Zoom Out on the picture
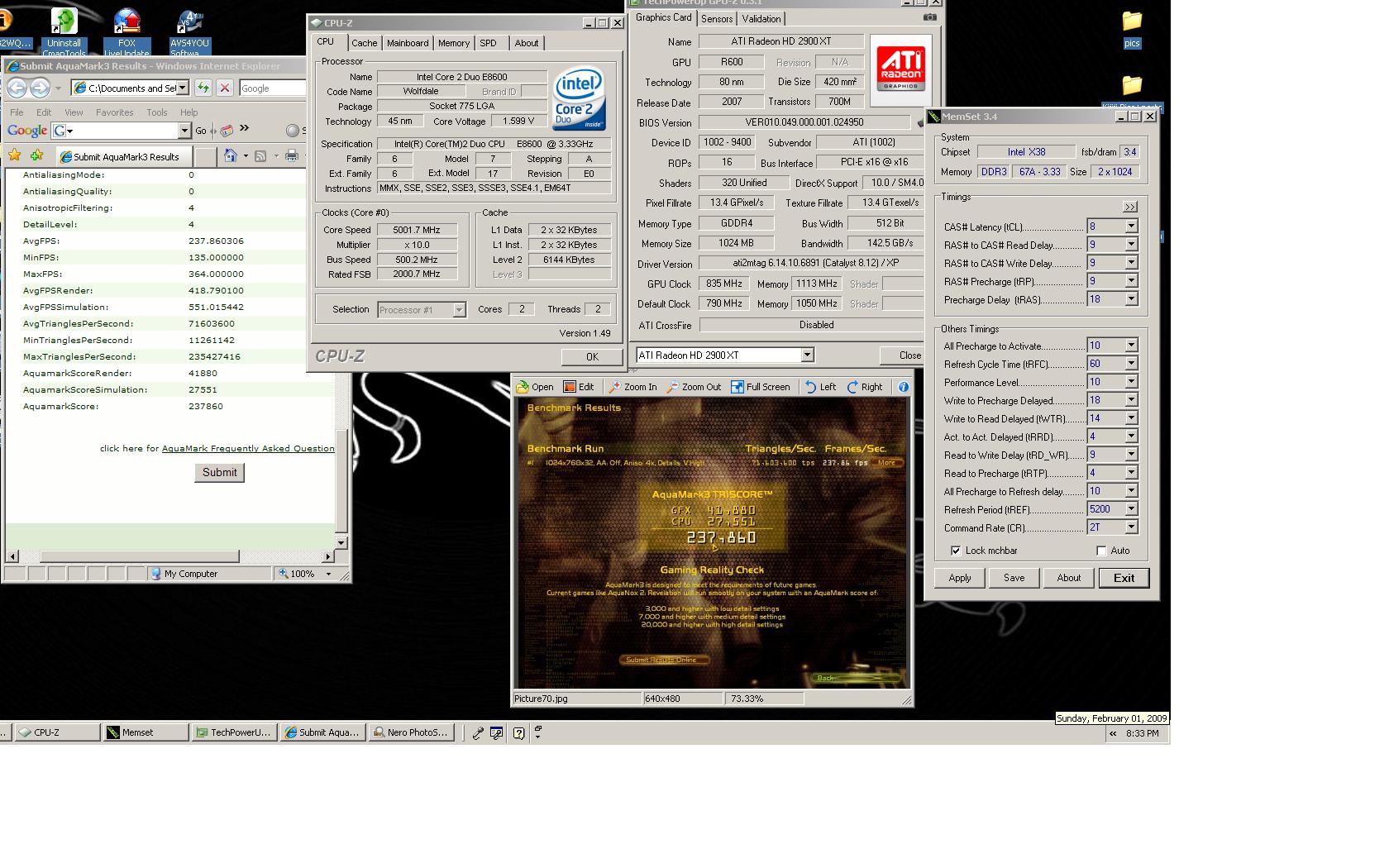 694,387
